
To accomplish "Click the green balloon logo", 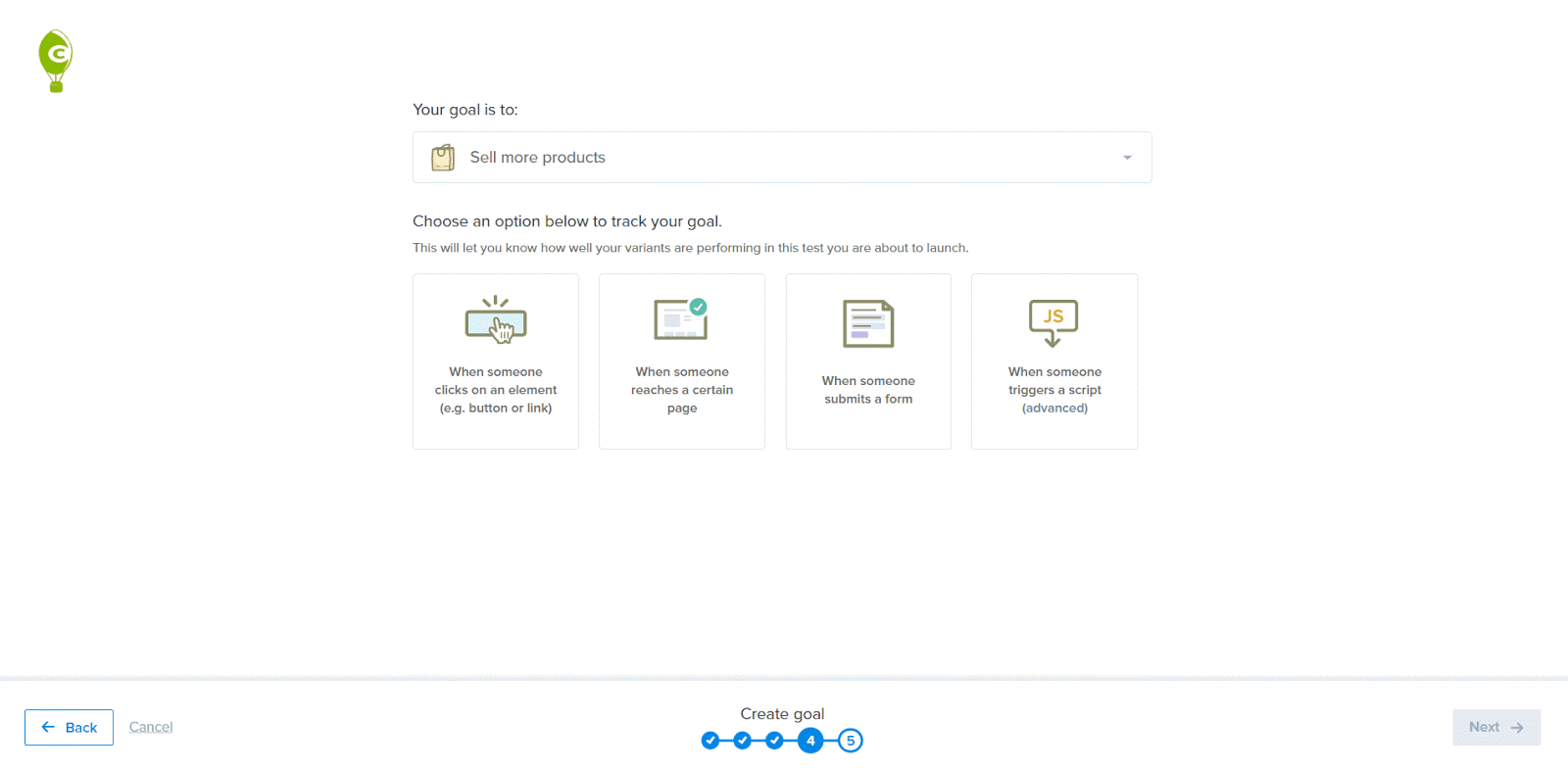I will click(56, 61).
